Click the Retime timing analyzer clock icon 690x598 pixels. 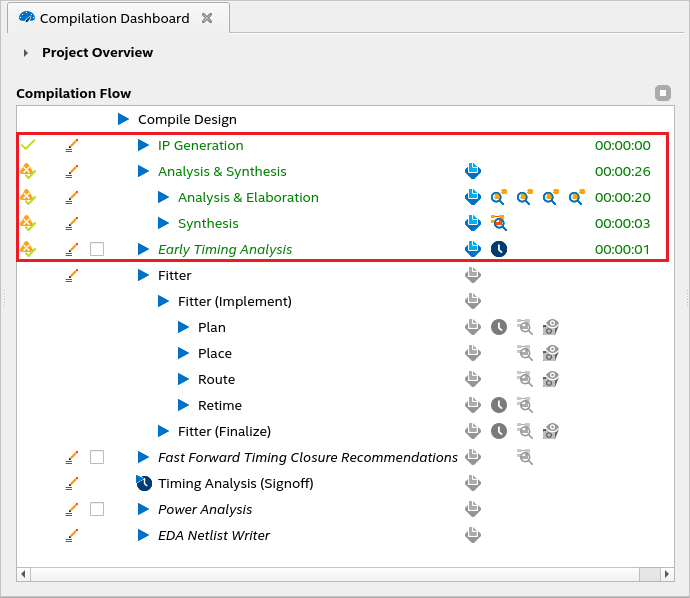[499, 405]
